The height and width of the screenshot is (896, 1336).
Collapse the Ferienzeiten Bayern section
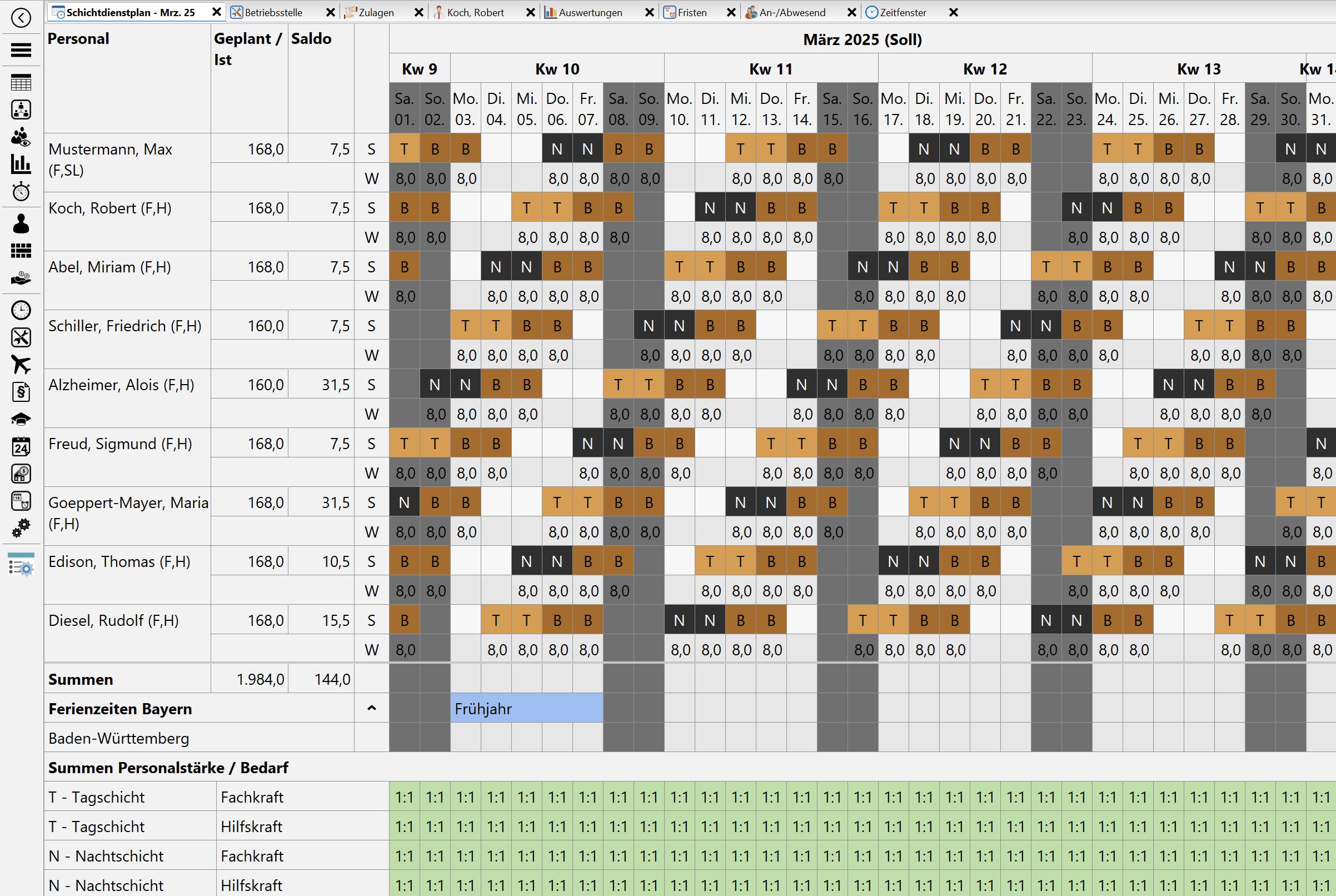click(x=371, y=708)
